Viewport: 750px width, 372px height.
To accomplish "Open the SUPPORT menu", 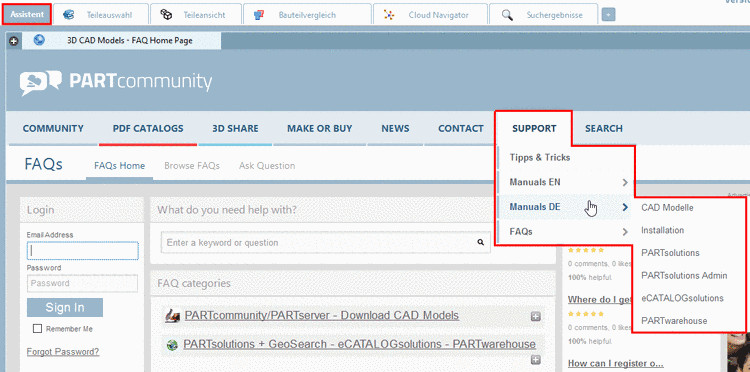I will pos(534,128).
